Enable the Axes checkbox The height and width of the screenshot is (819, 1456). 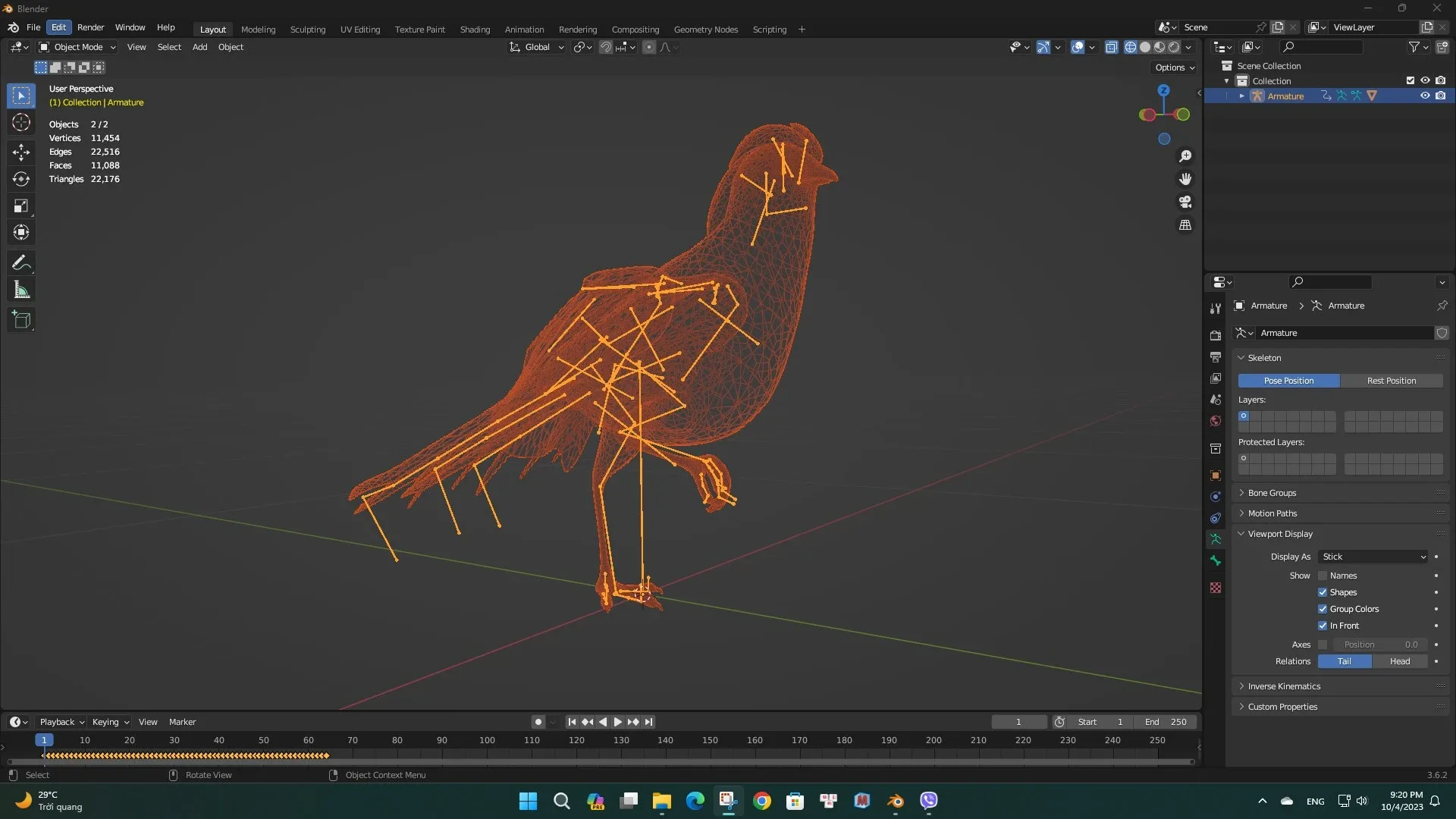[1323, 645]
